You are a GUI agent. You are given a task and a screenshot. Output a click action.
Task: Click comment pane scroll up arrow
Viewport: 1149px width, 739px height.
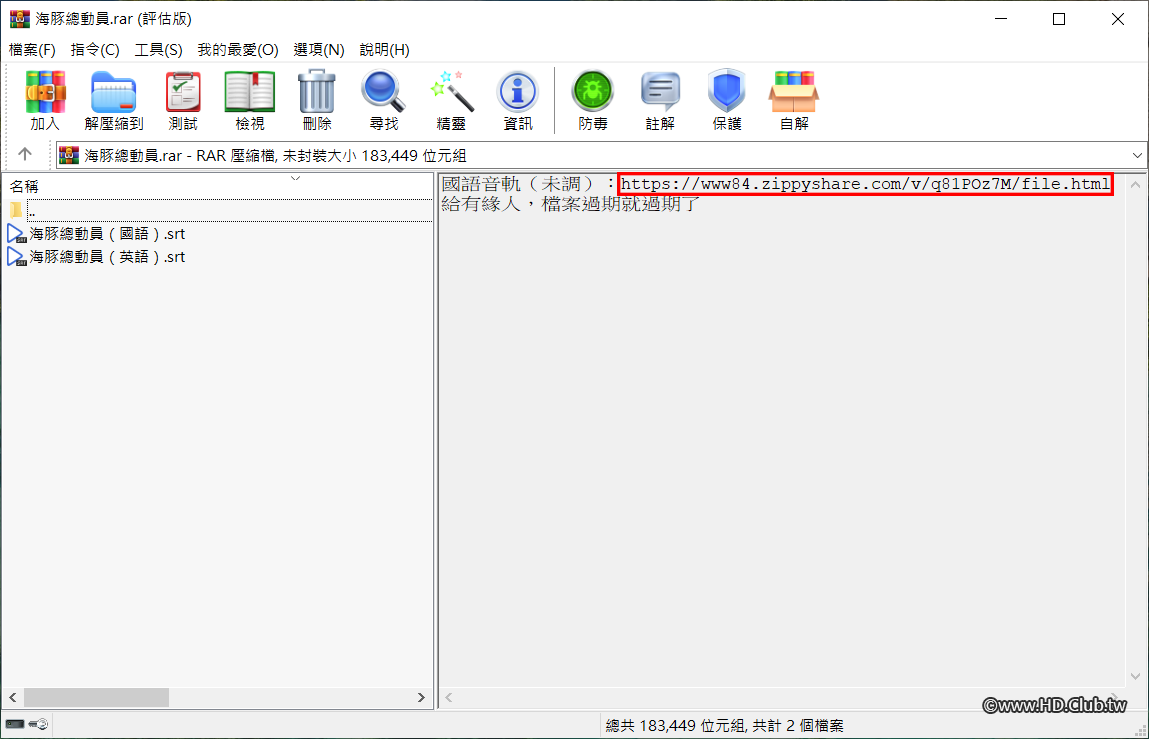(1135, 184)
